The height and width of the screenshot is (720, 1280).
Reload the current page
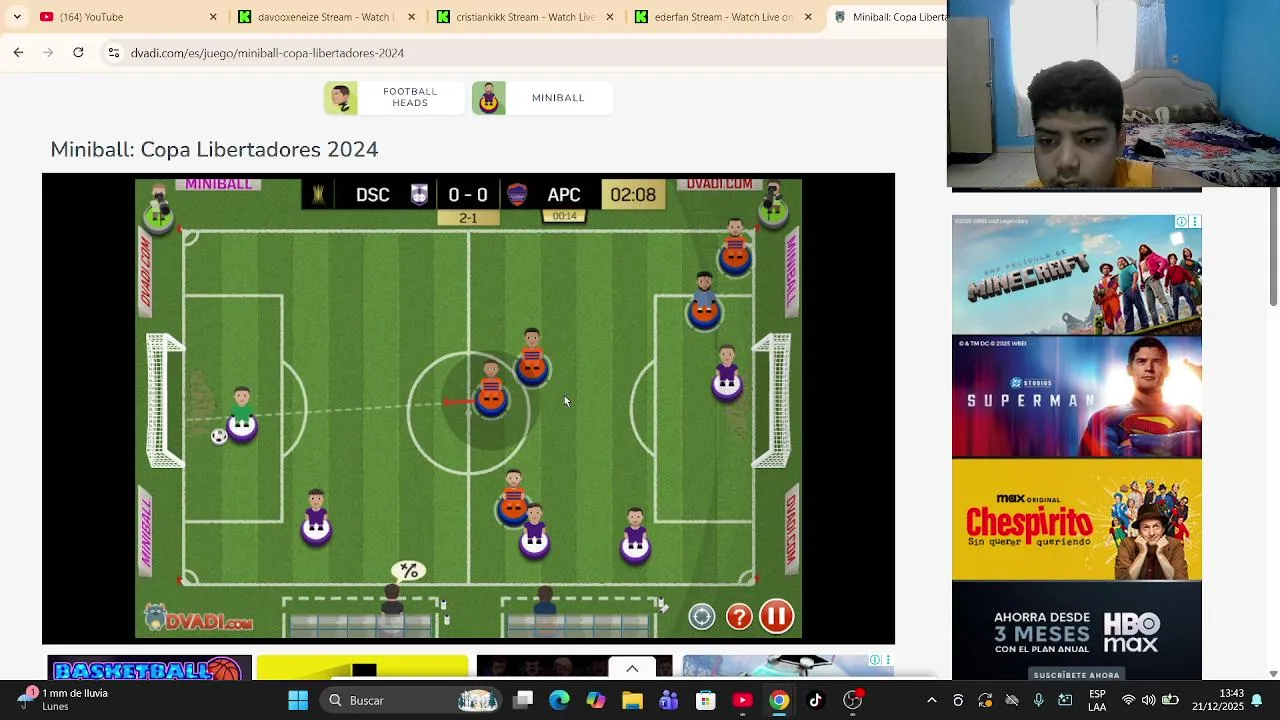point(78,52)
